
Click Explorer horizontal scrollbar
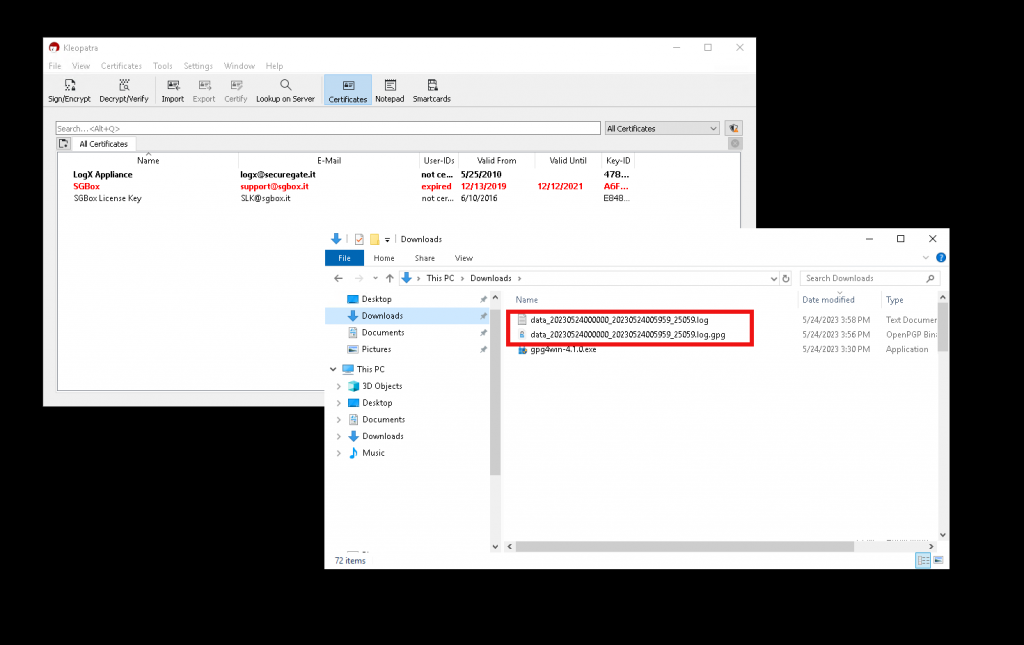coord(684,547)
